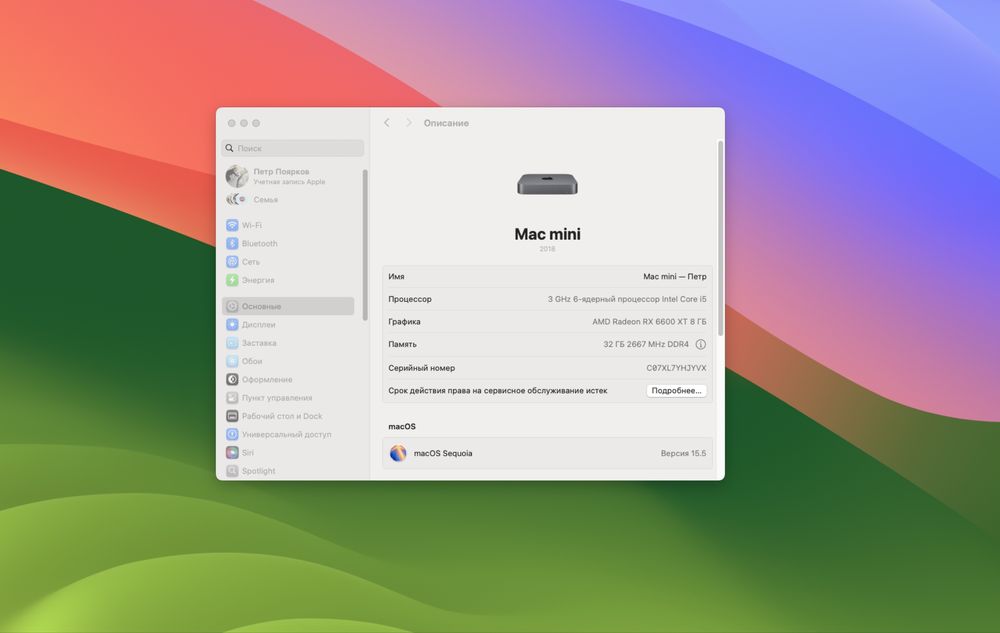The image size is (1000, 633).
Task: Open Spotlight settings
Action: pos(251,470)
